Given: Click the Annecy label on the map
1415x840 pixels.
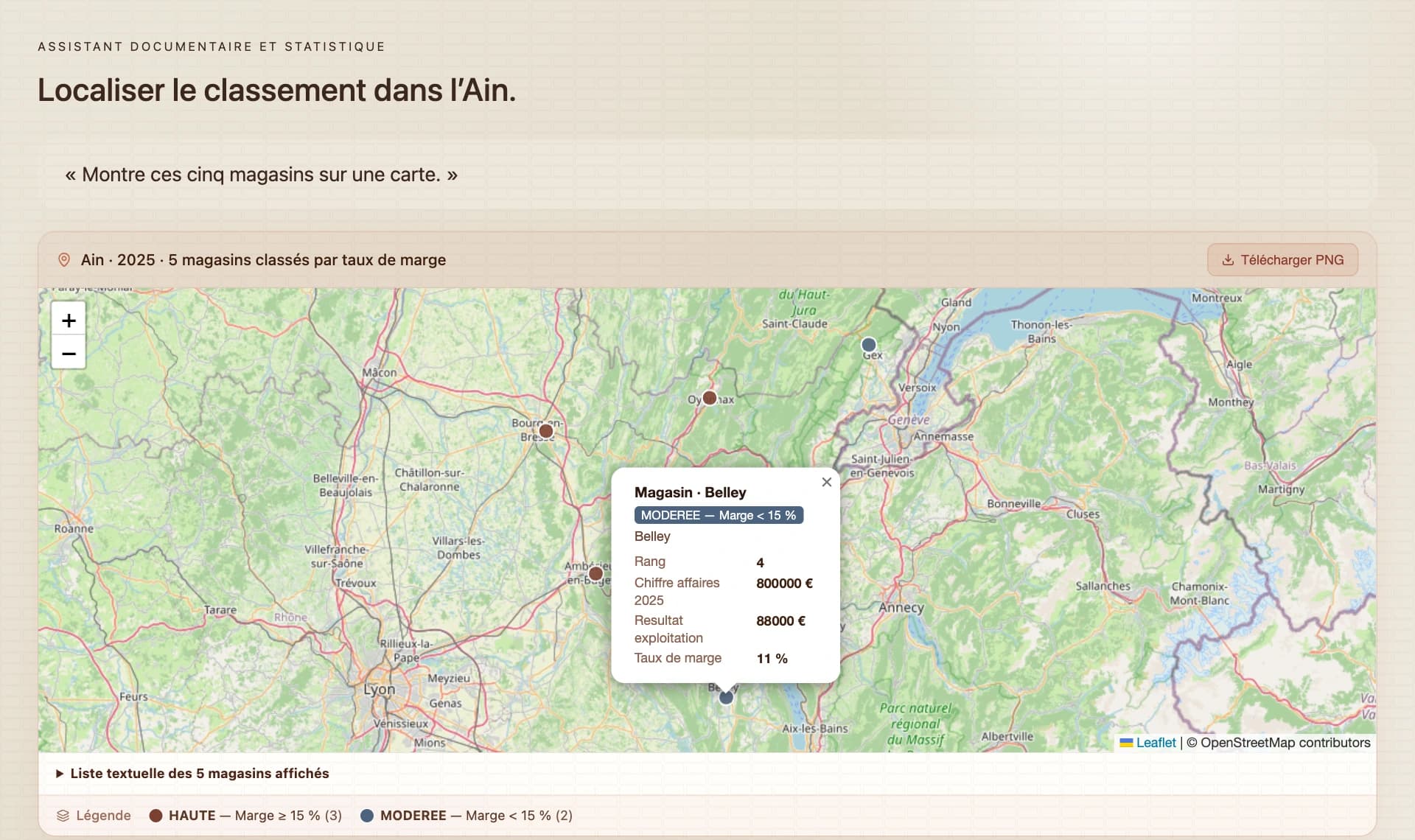Looking at the screenshot, I should (x=901, y=608).
